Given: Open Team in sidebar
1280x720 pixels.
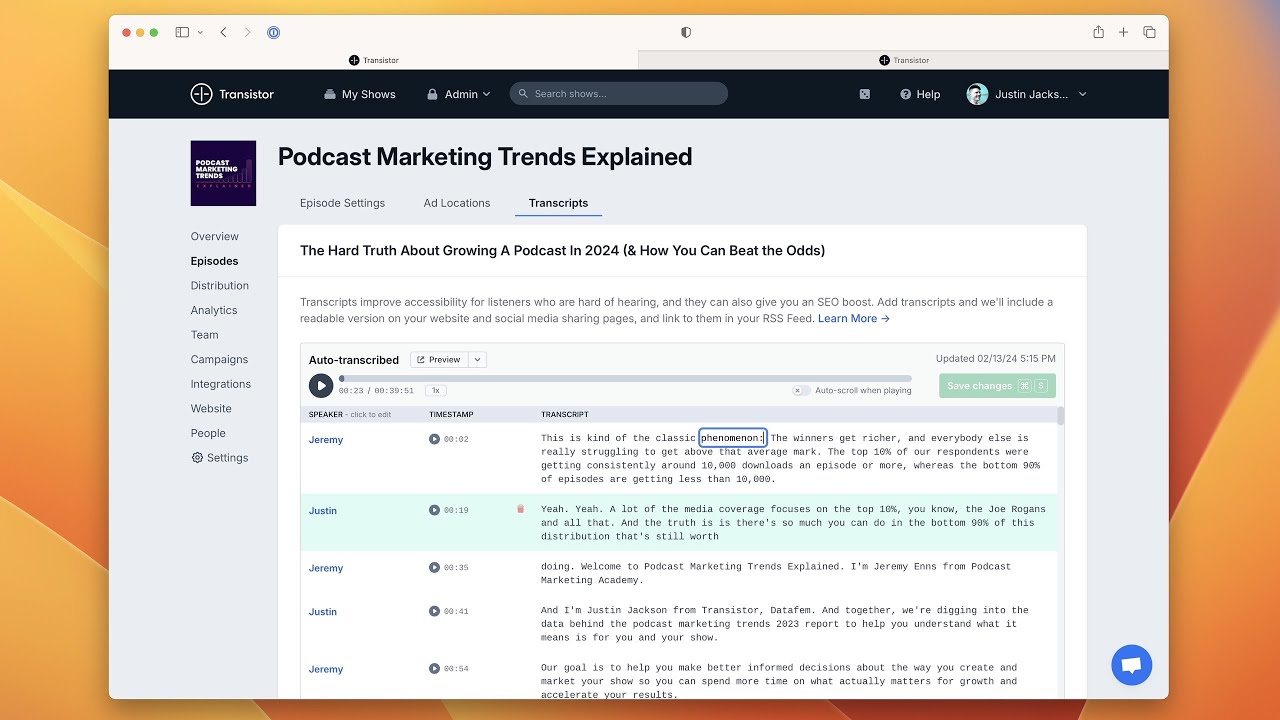Looking at the screenshot, I should tap(205, 335).
